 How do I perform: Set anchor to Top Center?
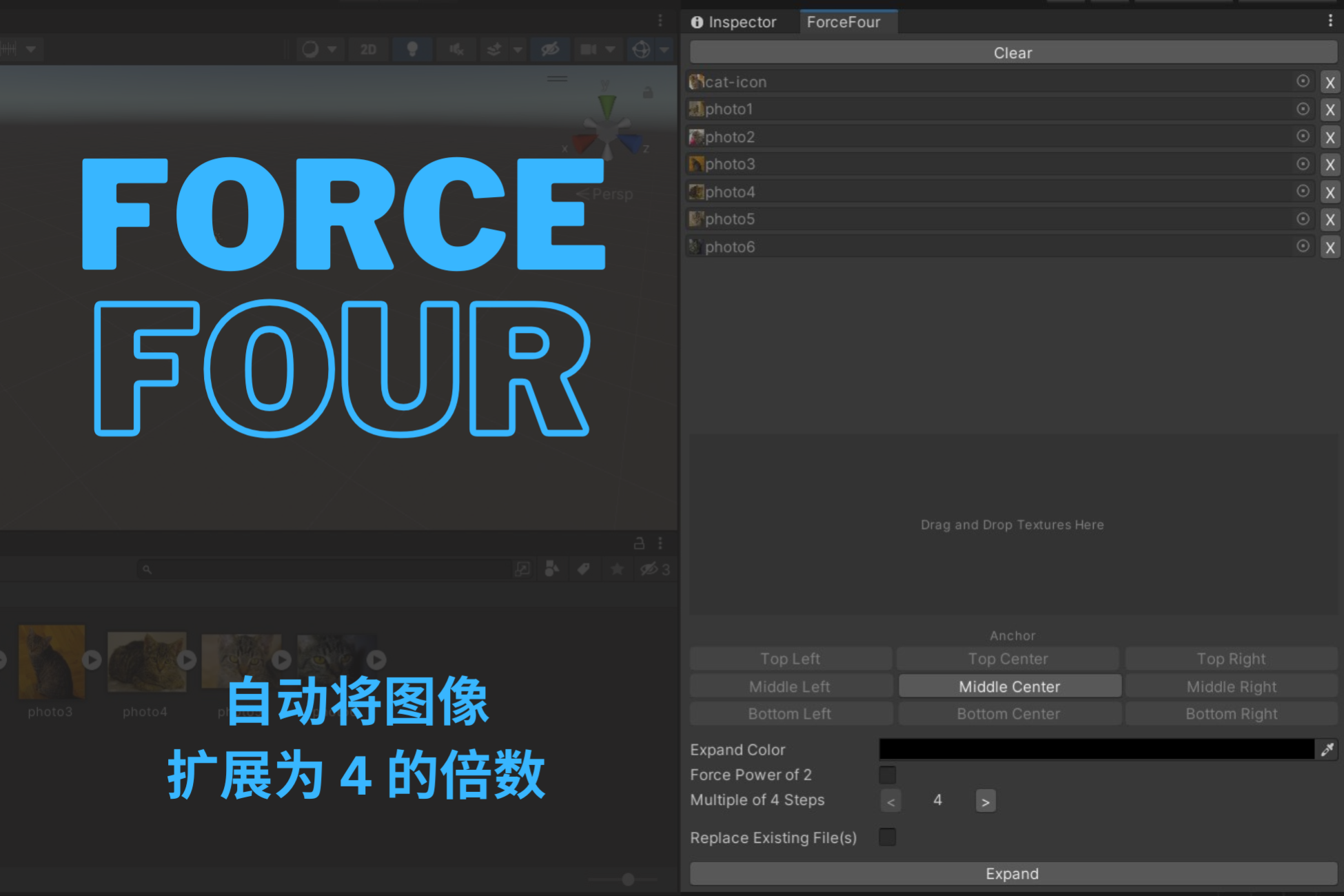click(1008, 659)
